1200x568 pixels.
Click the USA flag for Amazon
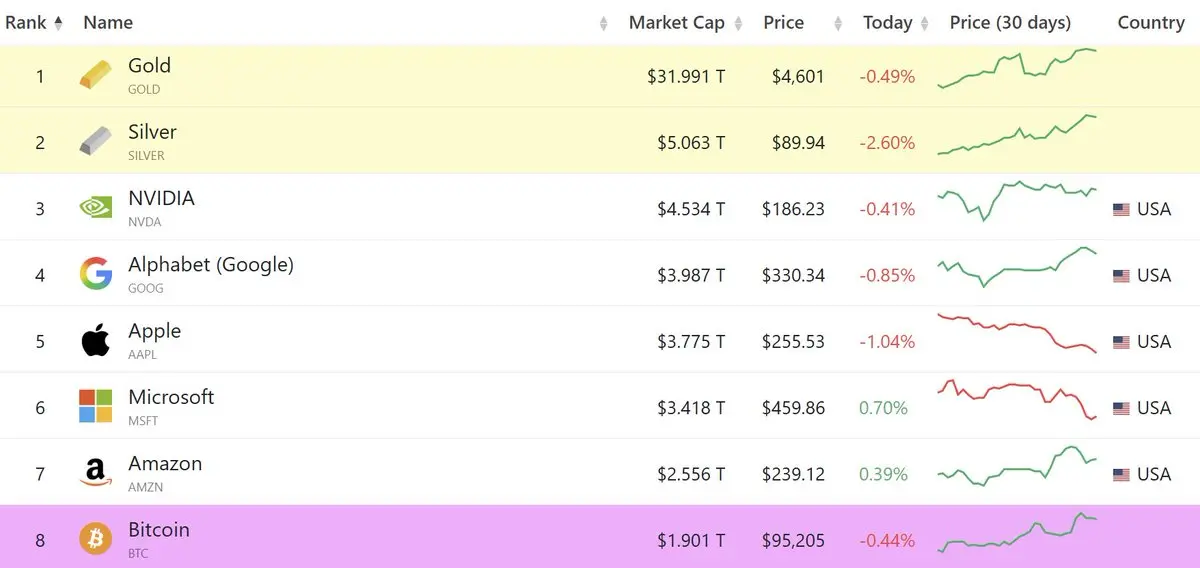coord(1121,474)
